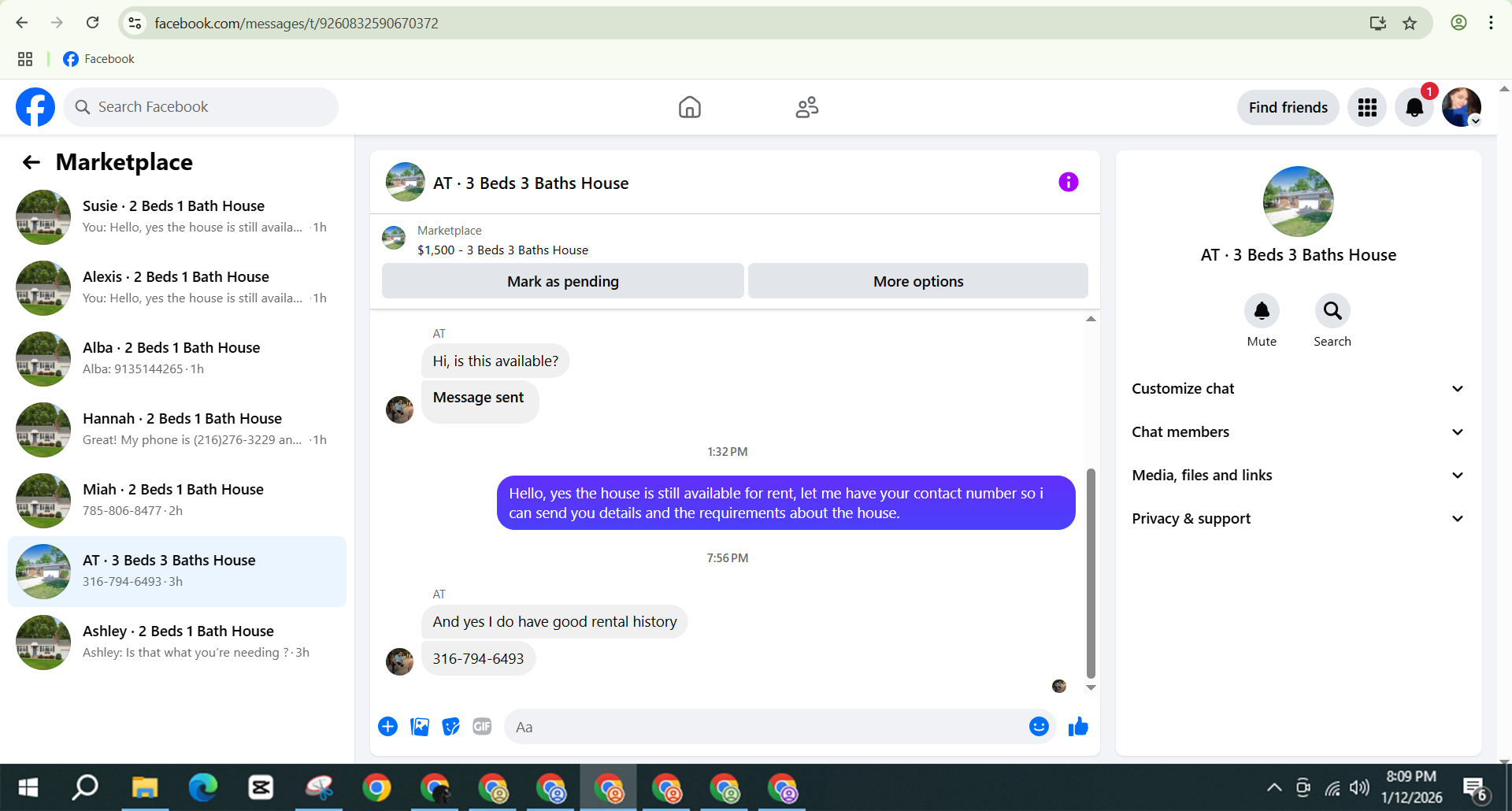Open the account profile picture menu
This screenshot has width=1512, height=811.
click(1462, 107)
